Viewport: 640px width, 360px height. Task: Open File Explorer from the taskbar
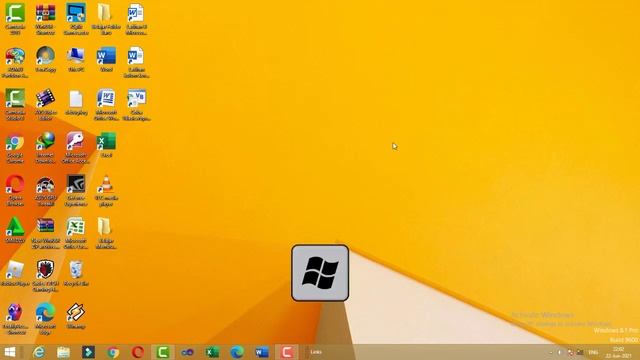pos(63,352)
